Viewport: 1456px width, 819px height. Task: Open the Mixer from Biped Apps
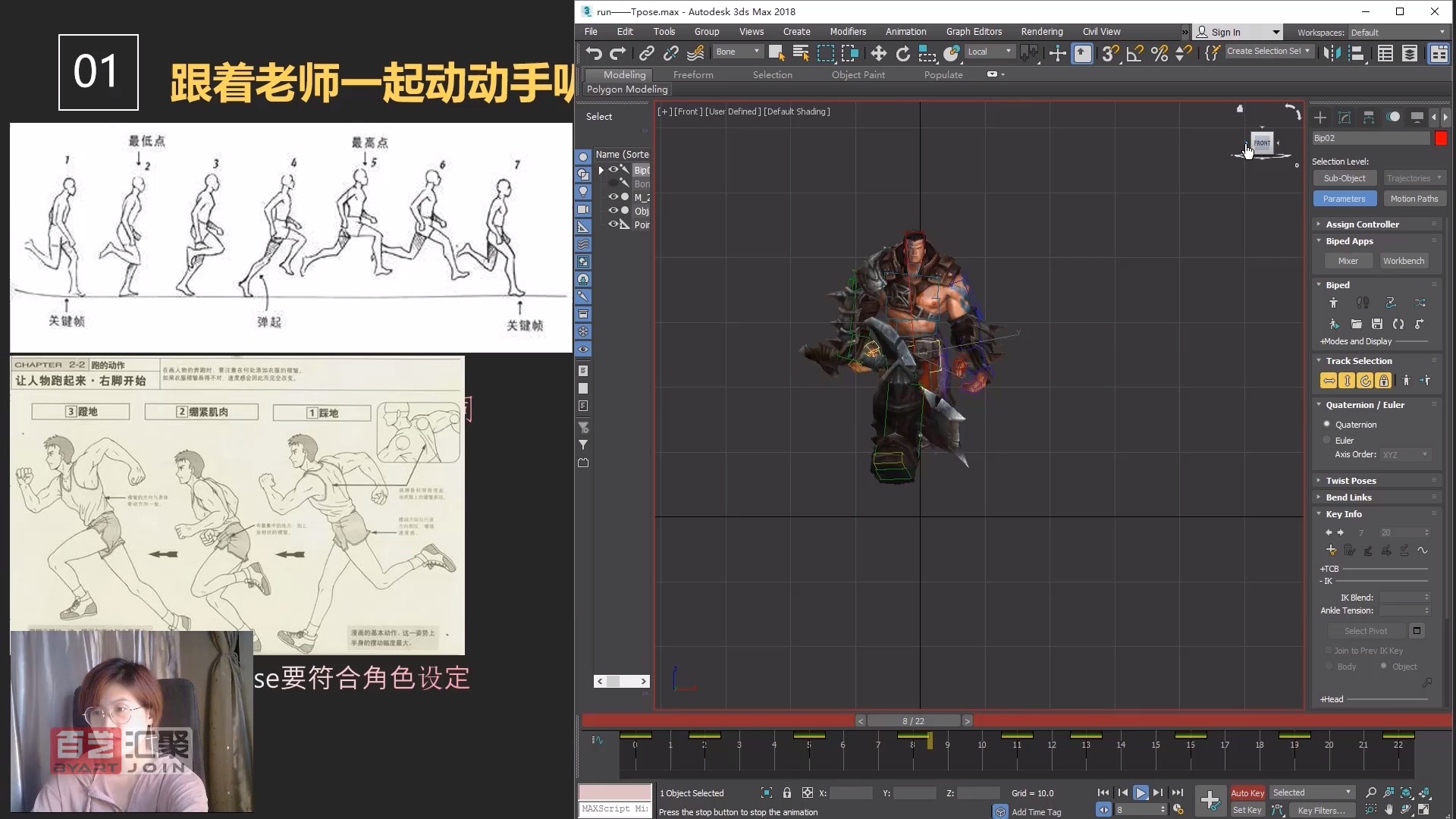pyautogui.click(x=1348, y=260)
